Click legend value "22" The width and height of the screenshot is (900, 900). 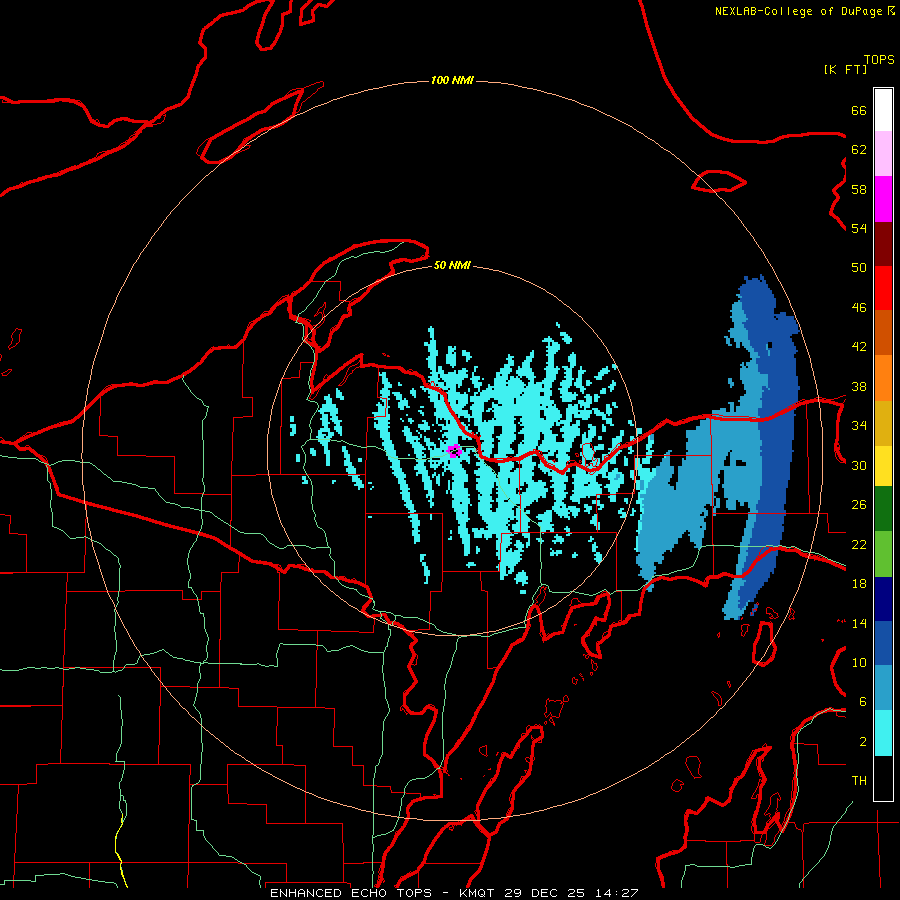(859, 544)
